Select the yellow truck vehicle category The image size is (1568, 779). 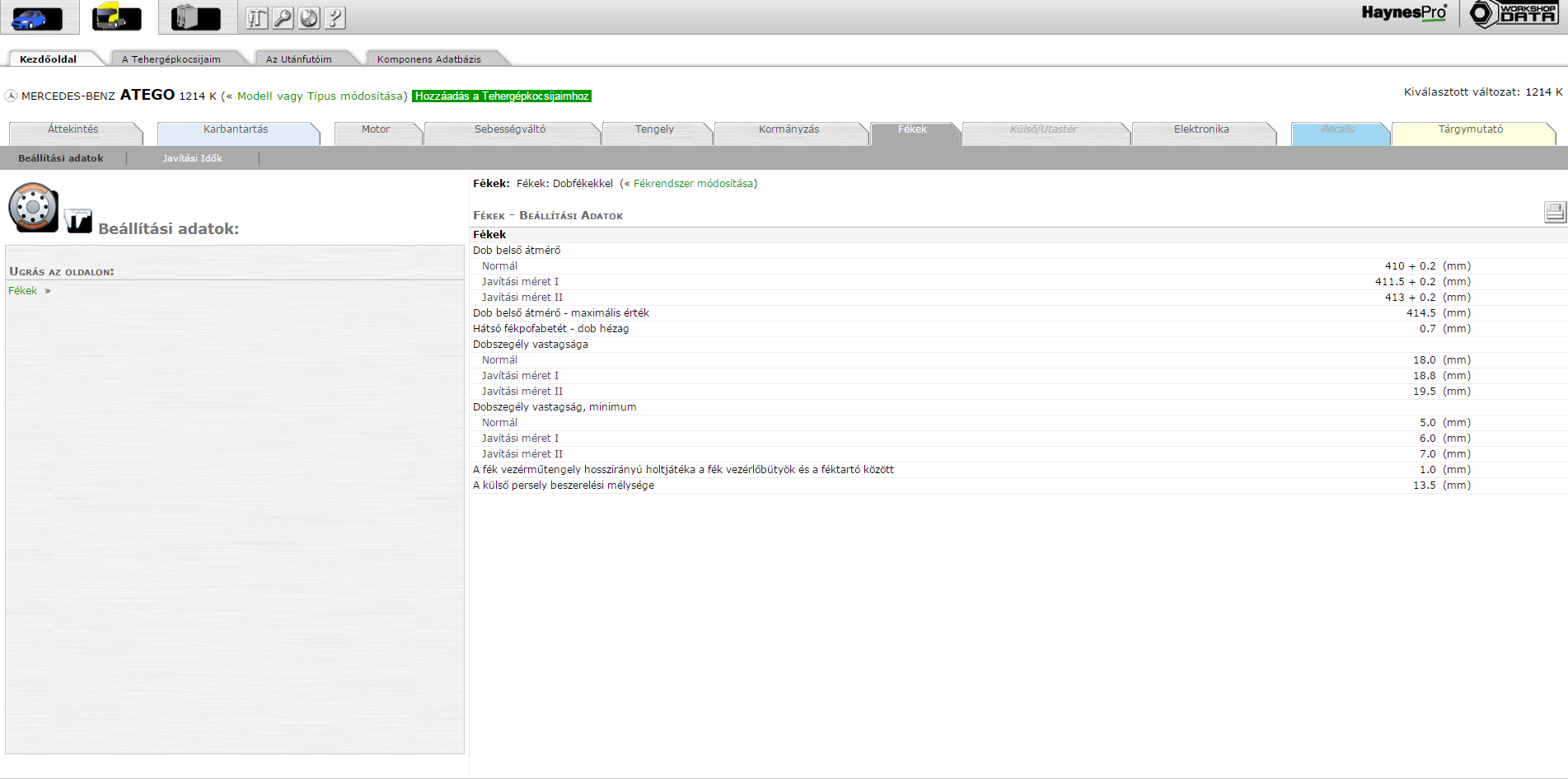[116, 17]
